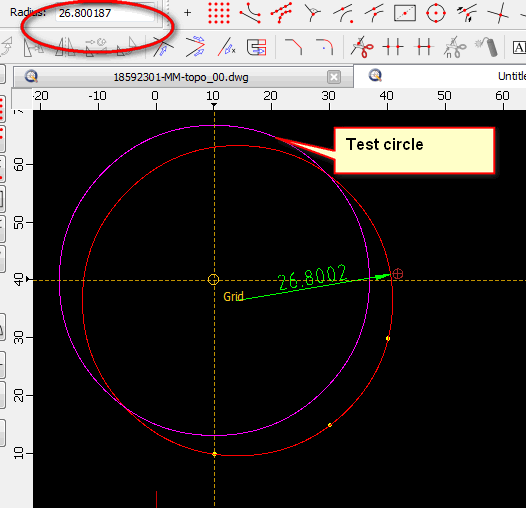Switch to the Untitled drawing tab
This screenshot has height=508, width=526.
[440, 77]
